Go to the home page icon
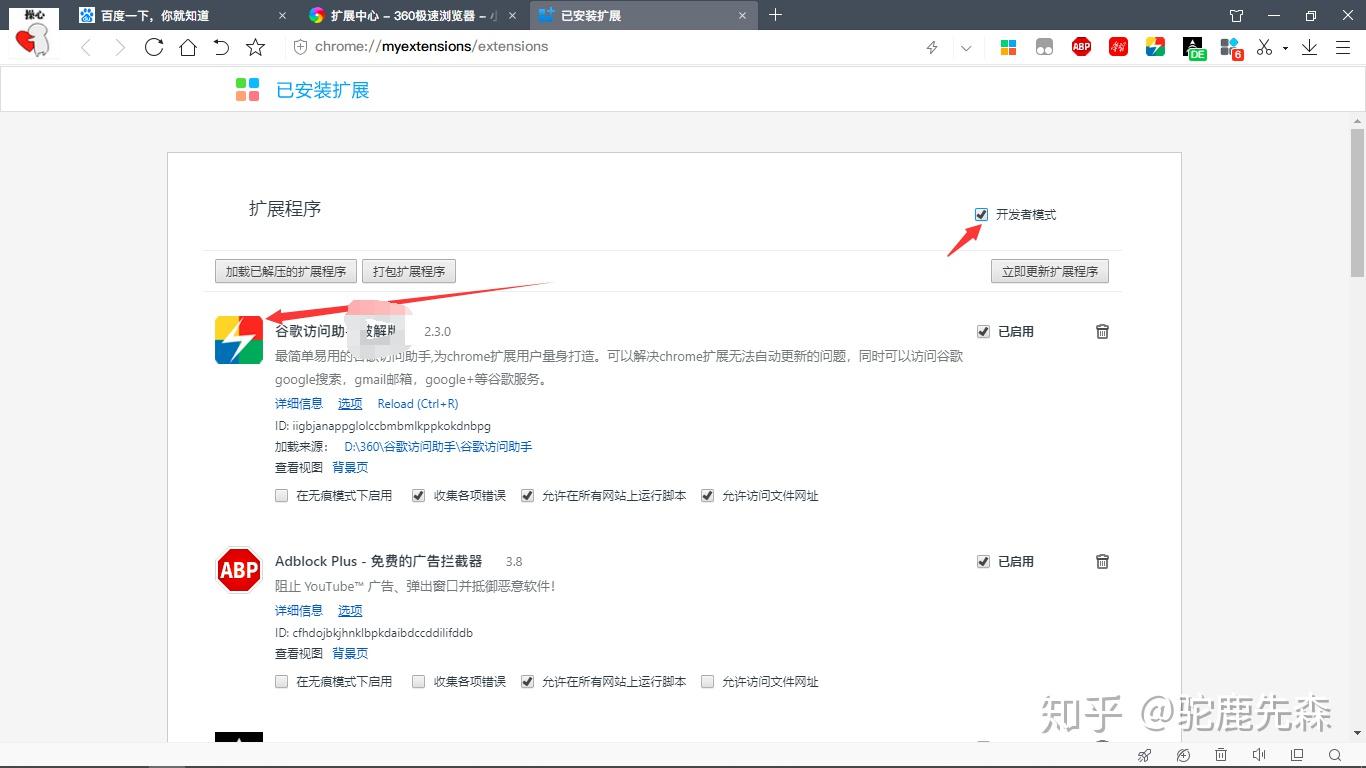This screenshot has width=1366, height=768. 188,47
